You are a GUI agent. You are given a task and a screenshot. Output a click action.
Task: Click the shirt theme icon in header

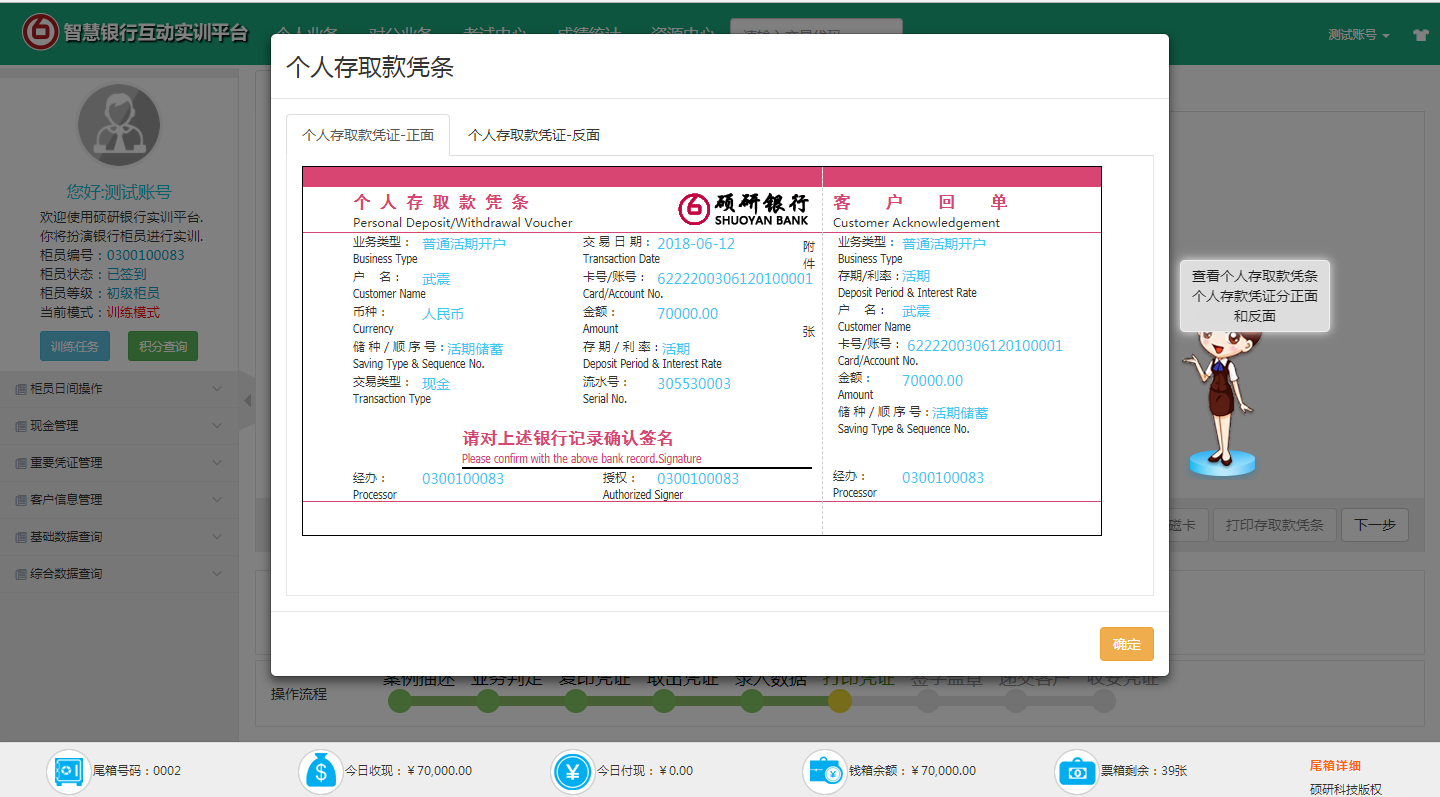pyautogui.click(x=1420, y=35)
